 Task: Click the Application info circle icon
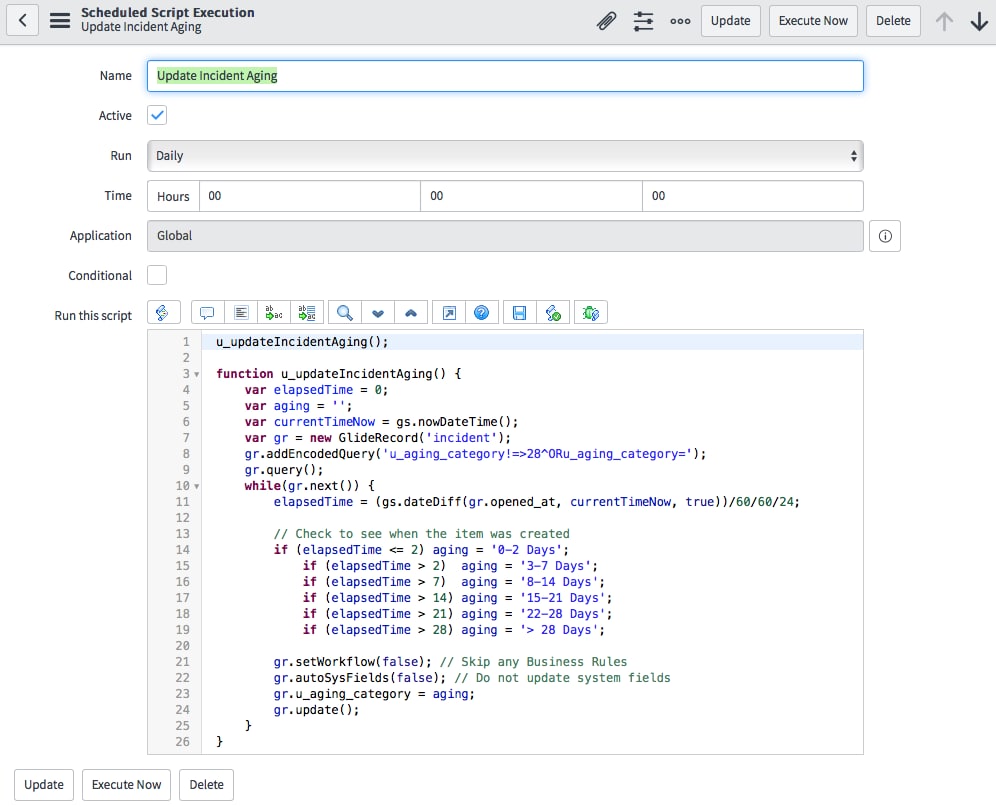coord(884,235)
